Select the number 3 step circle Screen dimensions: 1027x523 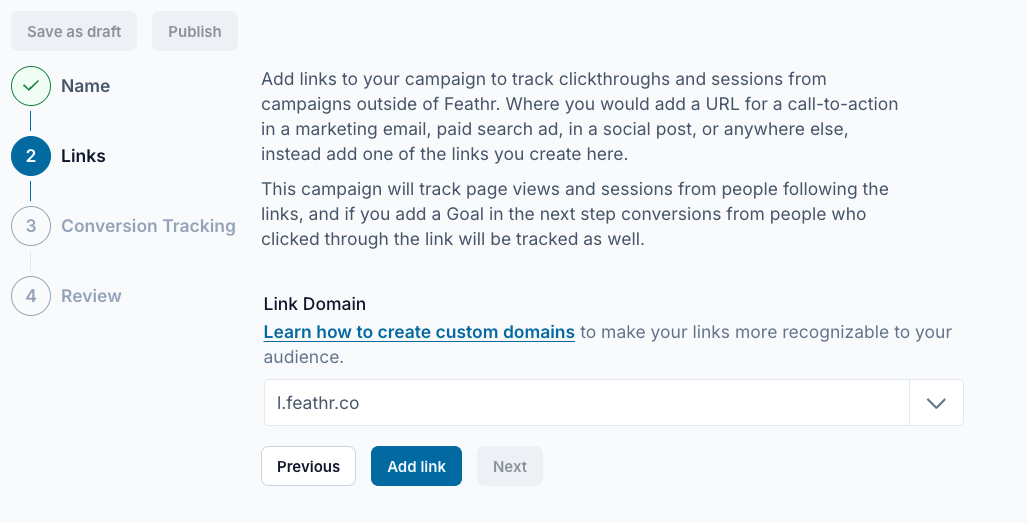coord(31,226)
